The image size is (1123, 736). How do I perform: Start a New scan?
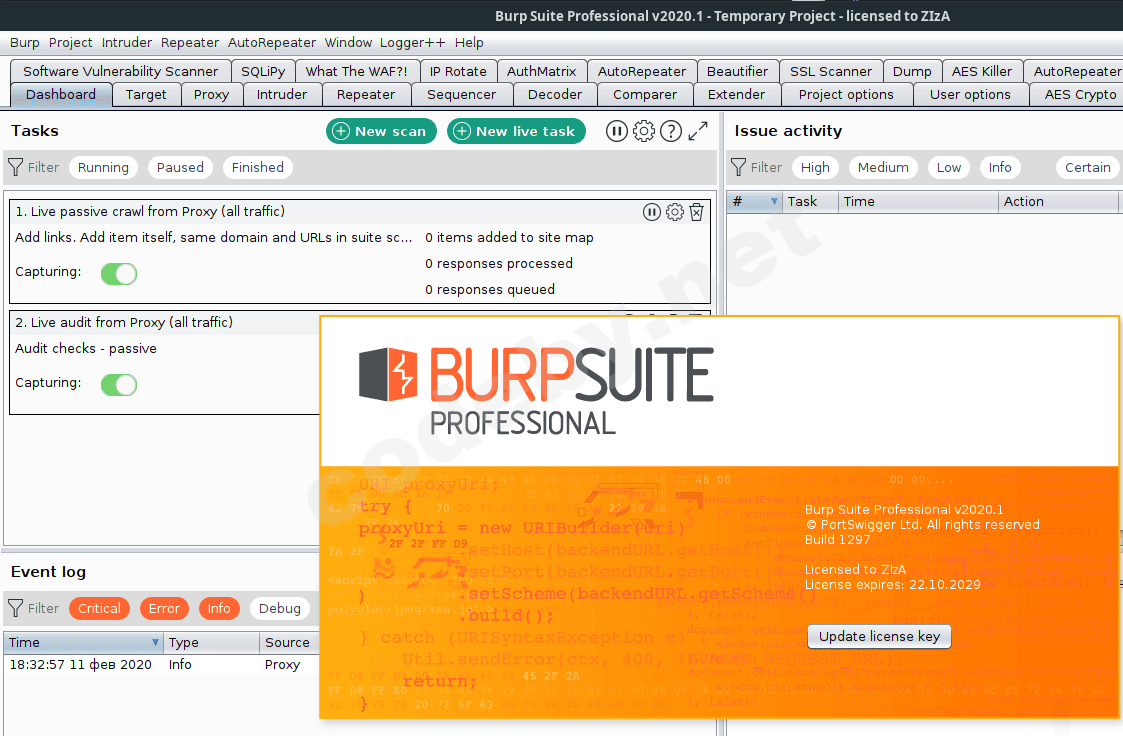click(x=381, y=131)
